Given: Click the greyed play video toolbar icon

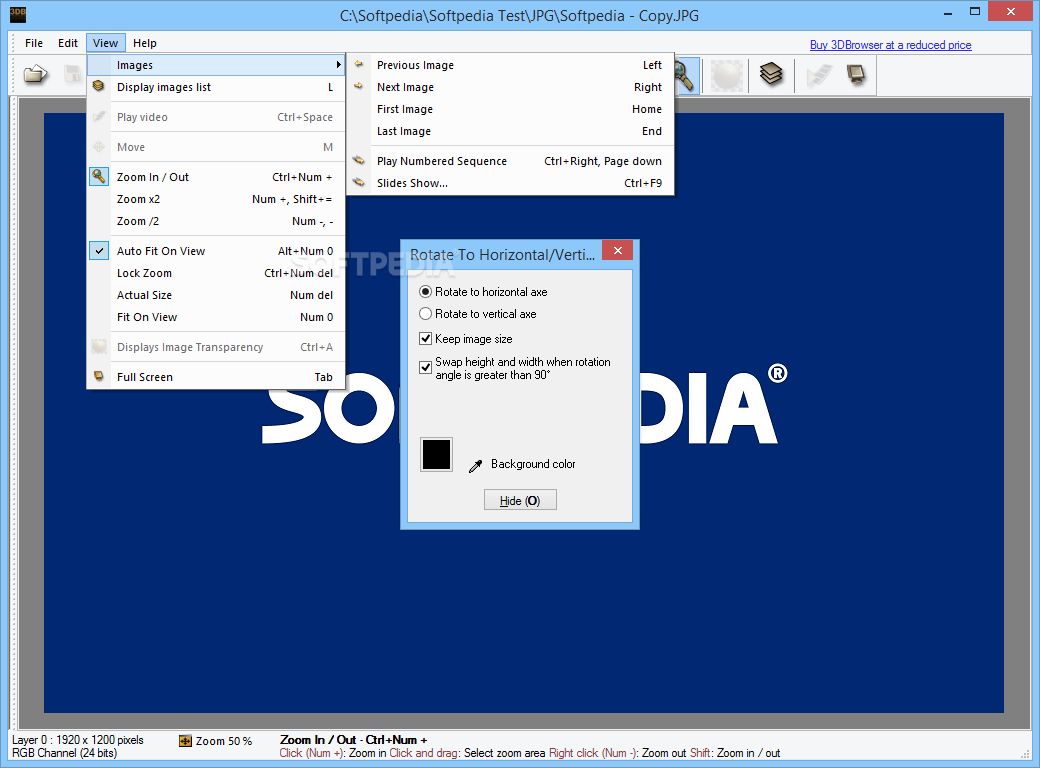Looking at the screenshot, I should 818,75.
